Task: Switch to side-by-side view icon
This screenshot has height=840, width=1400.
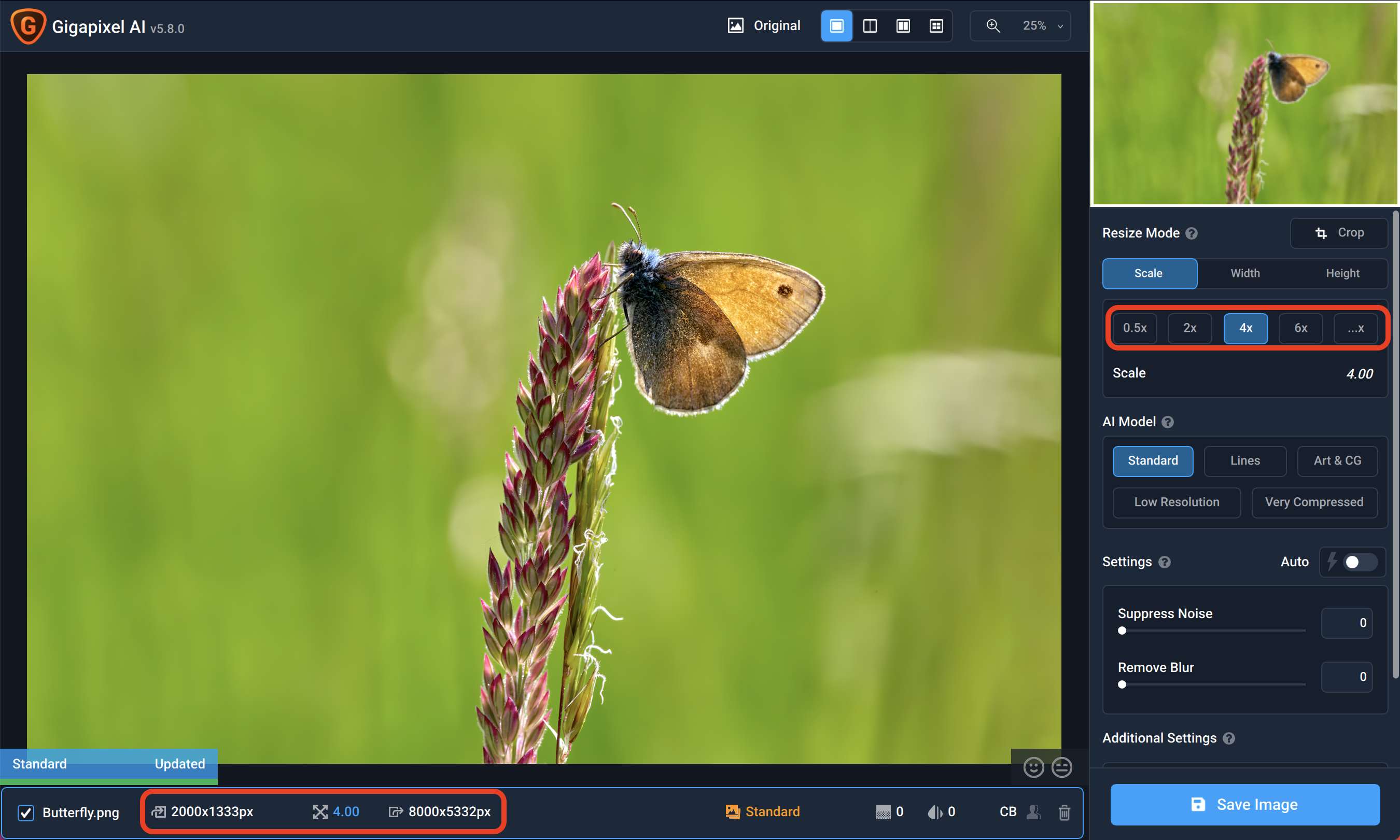Action: [x=903, y=26]
